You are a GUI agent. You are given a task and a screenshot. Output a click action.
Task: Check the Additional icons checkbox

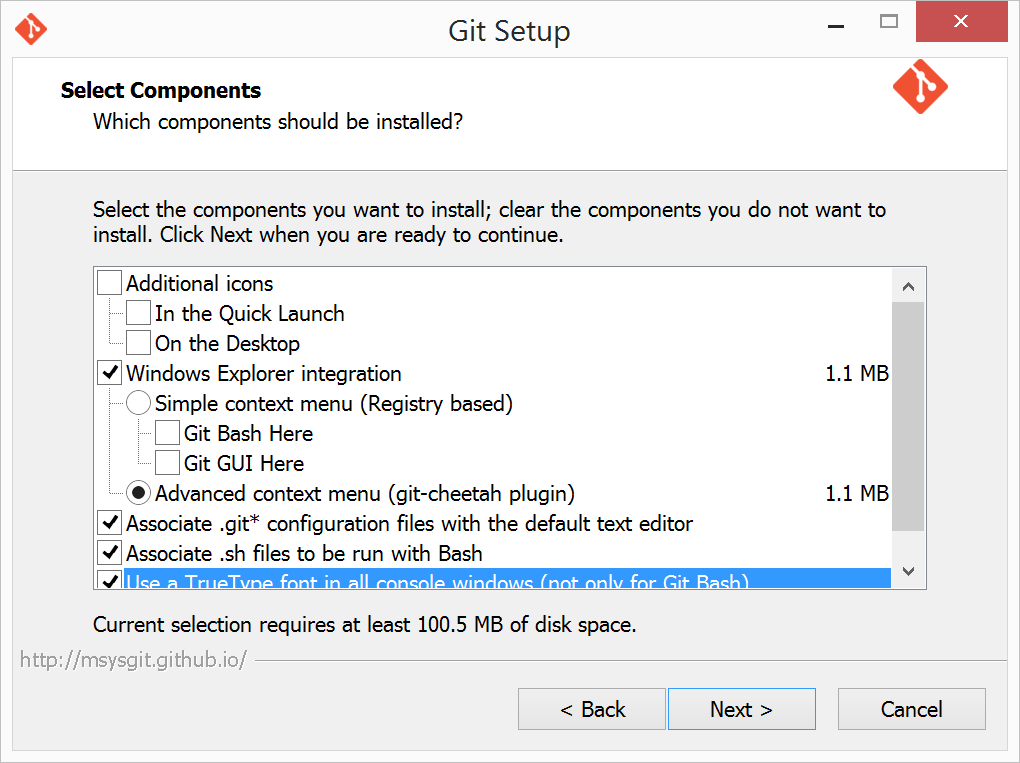pyautogui.click(x=109, y=283)
